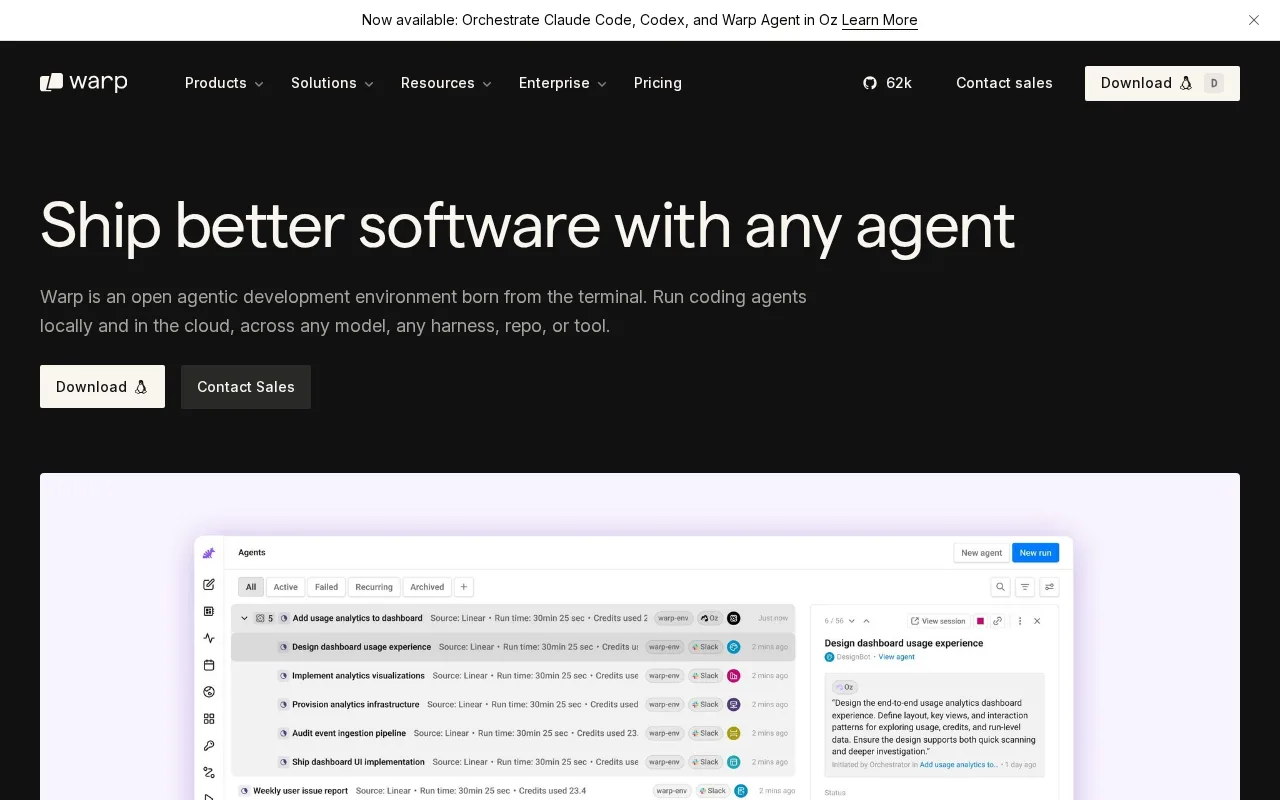1280x800 pixels.
Task: Click the Warp icon atop the app sidebar
Action: click(x=209, y=553)
